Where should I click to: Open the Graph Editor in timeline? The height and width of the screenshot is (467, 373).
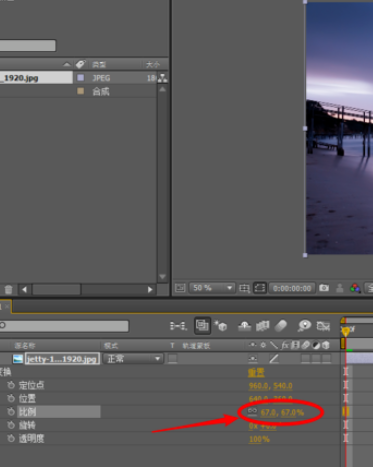[323, 326]
